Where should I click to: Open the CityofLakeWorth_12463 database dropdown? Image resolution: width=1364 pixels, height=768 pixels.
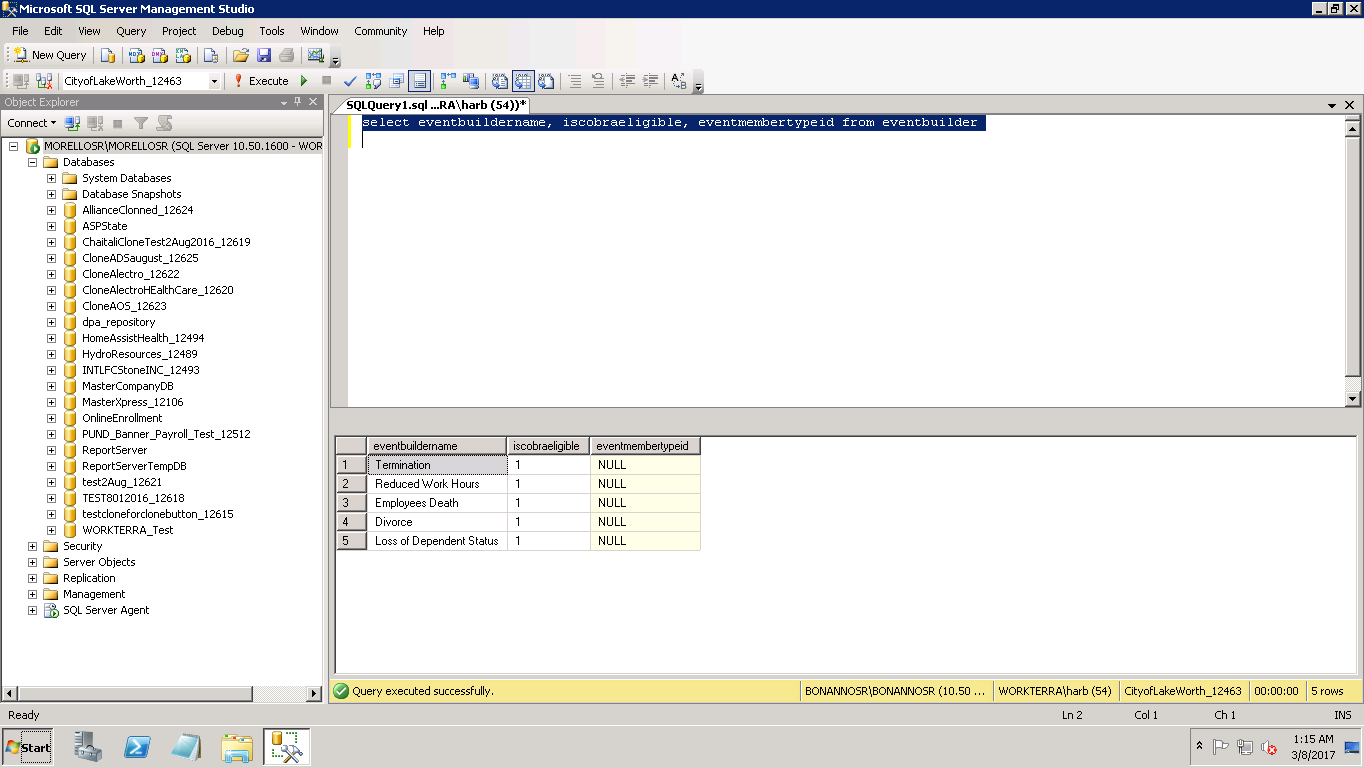click(214, 81)
